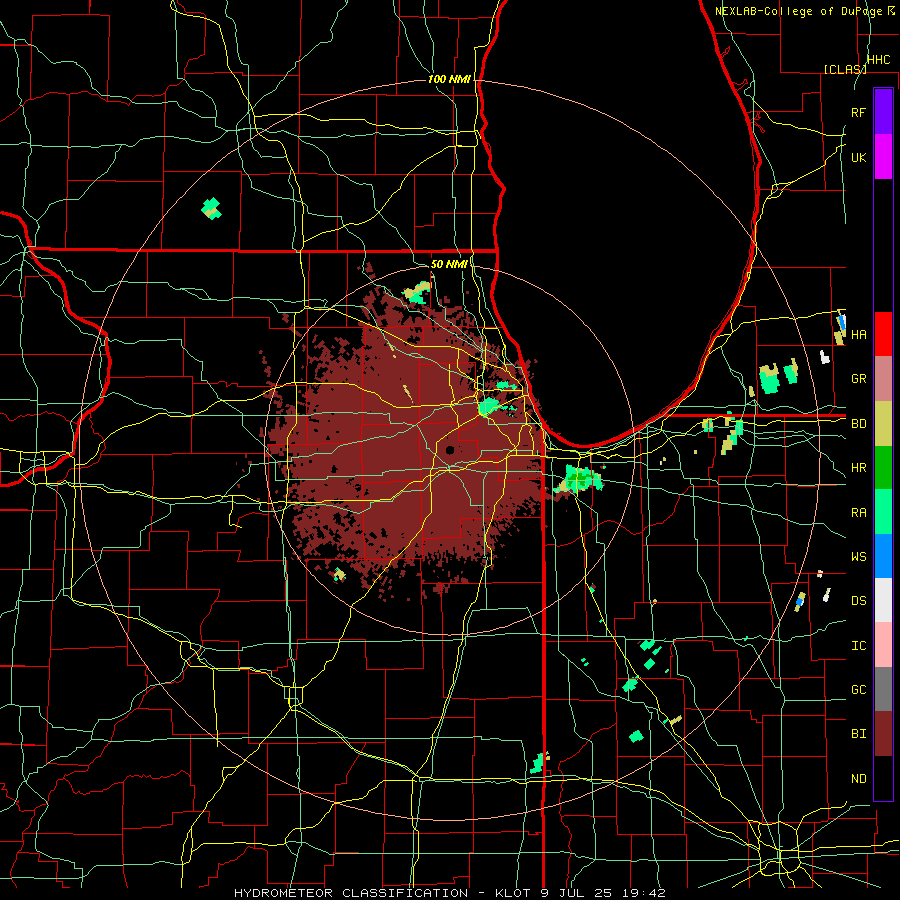Pick the dark green HR legend swatch
Screen dimensions: 900x900
[x=883, y=468]
